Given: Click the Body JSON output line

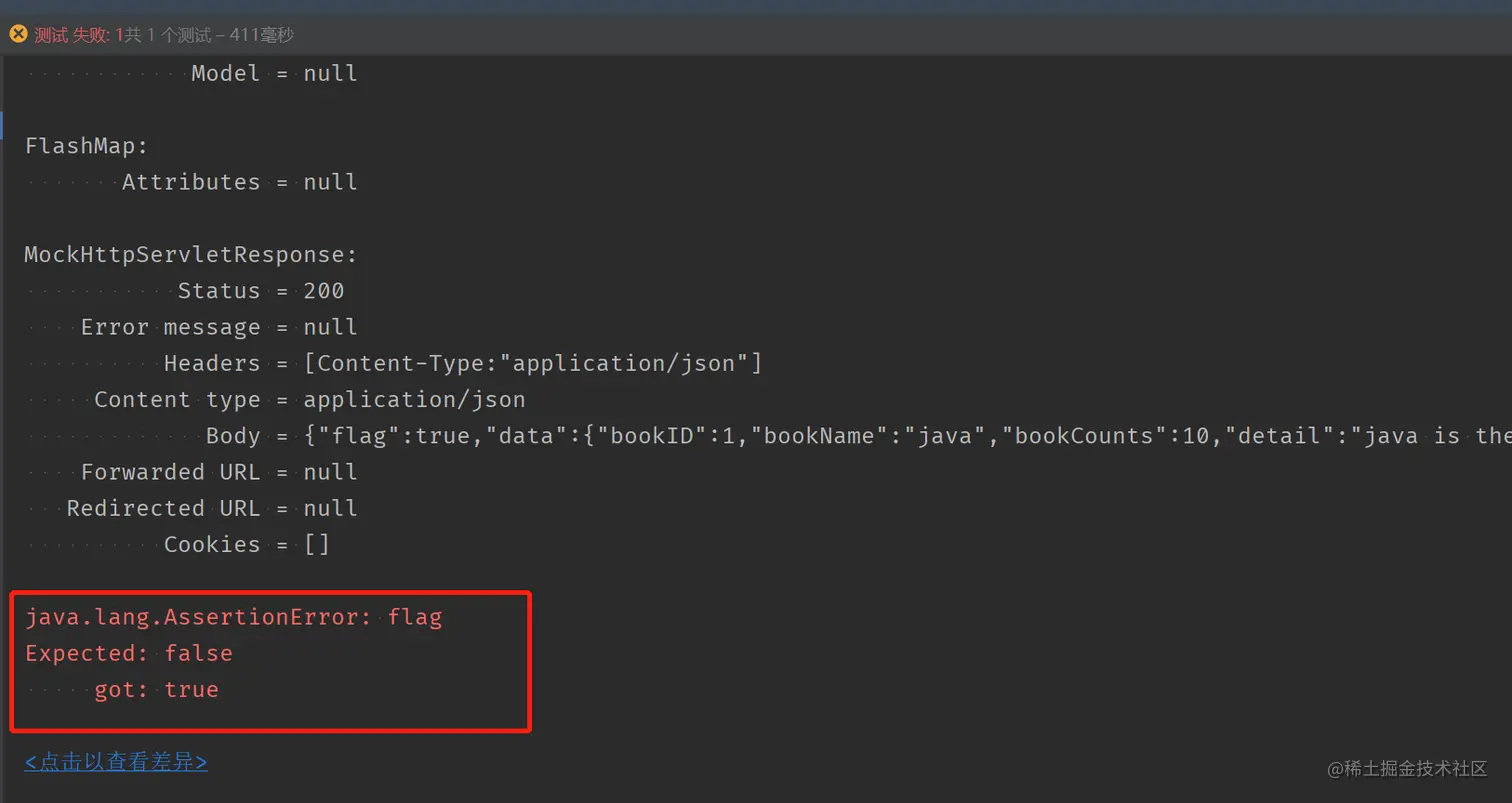Looking at the screenshot, I should 858,436.
